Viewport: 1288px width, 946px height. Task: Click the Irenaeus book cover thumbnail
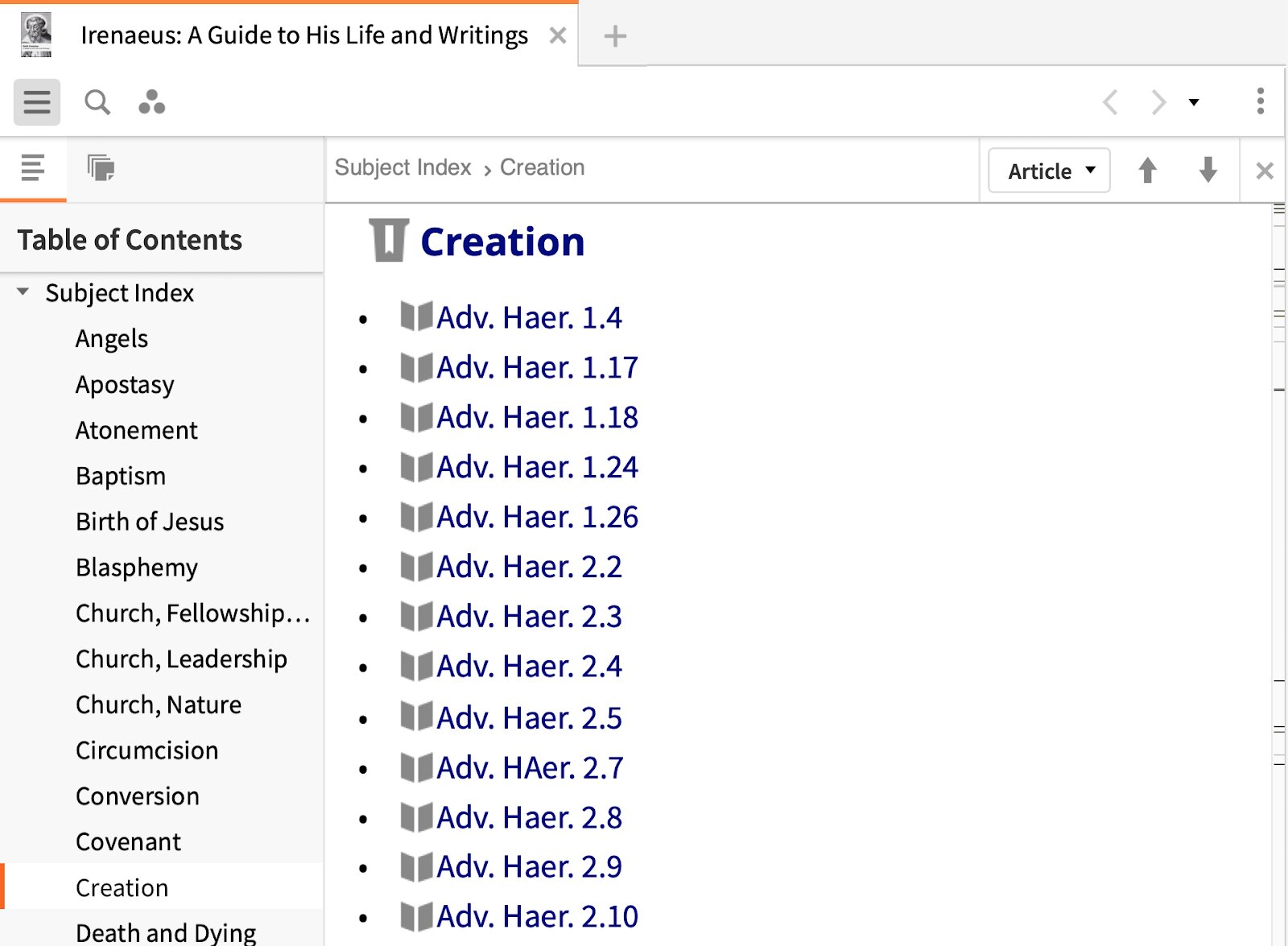(36, 35)
